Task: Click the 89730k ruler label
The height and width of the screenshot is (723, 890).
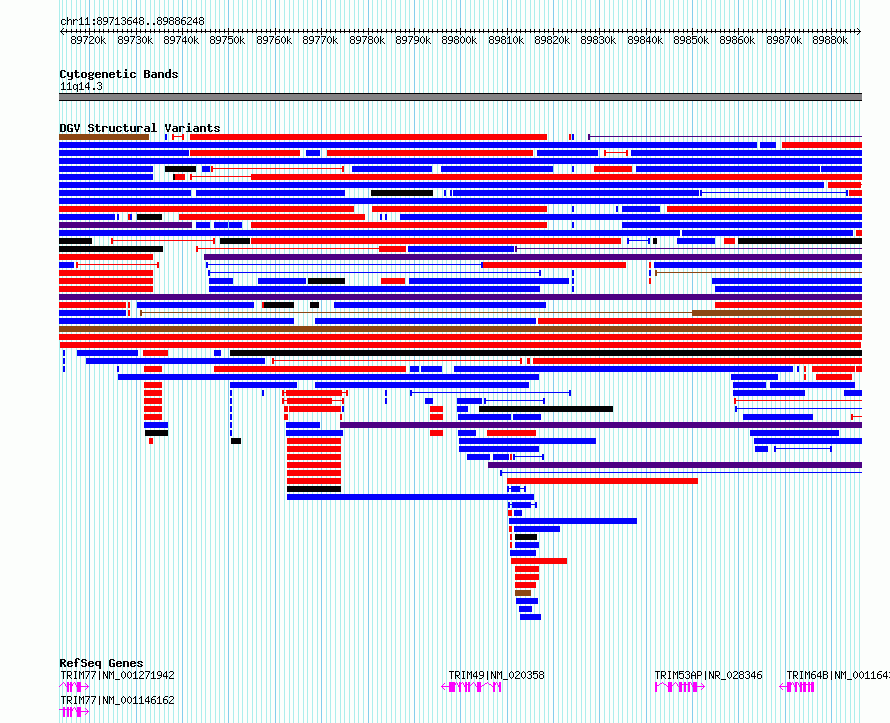Action: pos(135,40)
